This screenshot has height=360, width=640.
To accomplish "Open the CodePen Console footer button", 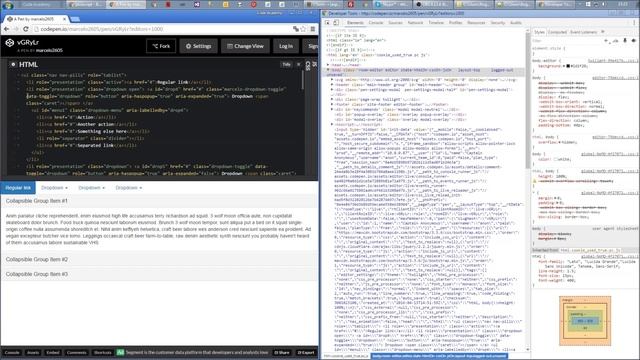I will 12,352.
